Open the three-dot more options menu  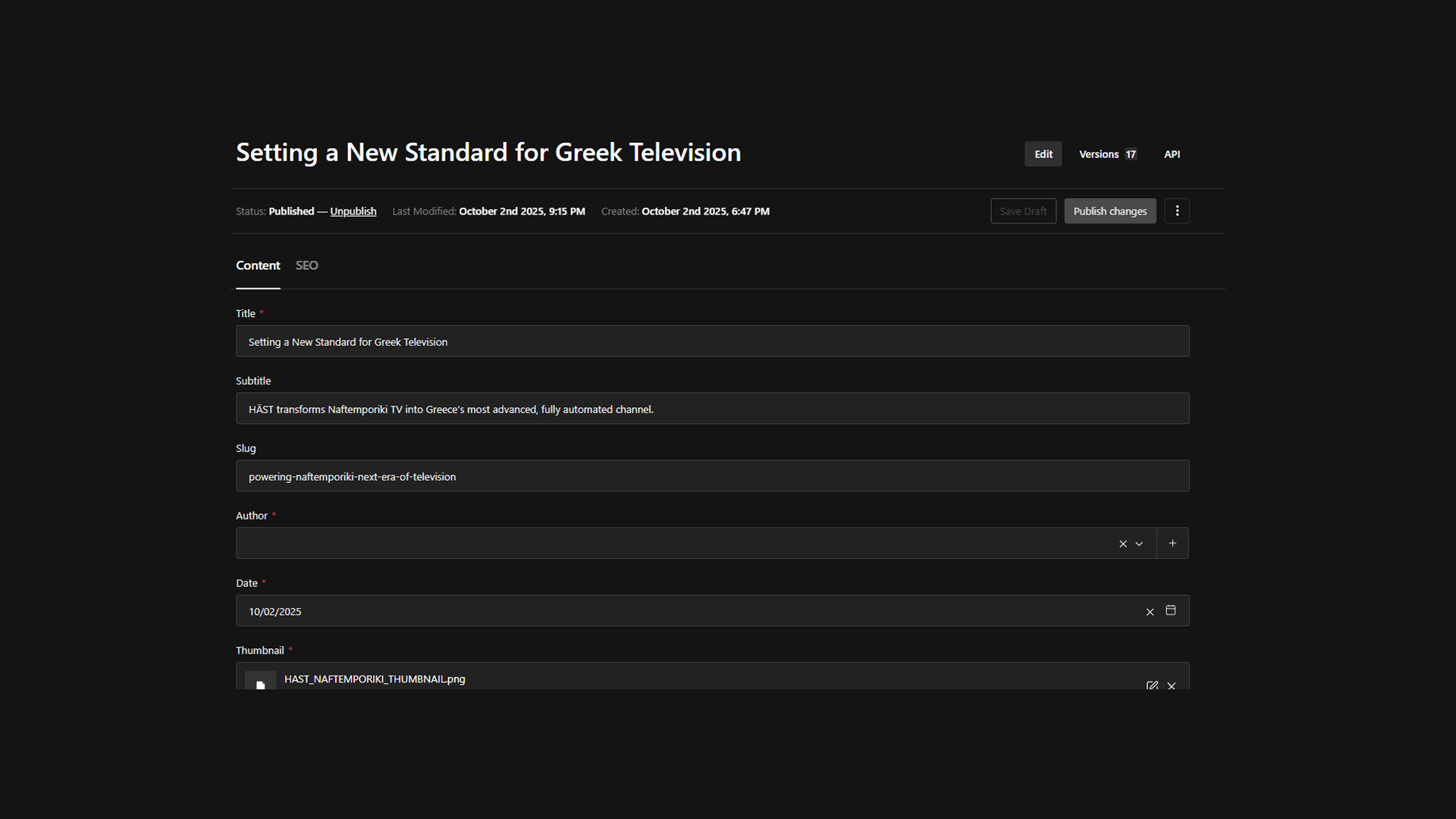(x=1177, y=211)
